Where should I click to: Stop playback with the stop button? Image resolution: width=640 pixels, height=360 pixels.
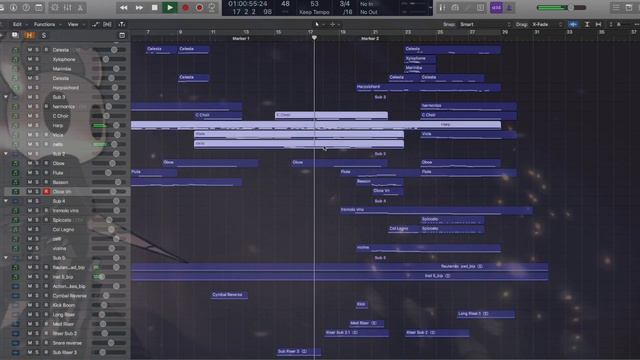154,7
